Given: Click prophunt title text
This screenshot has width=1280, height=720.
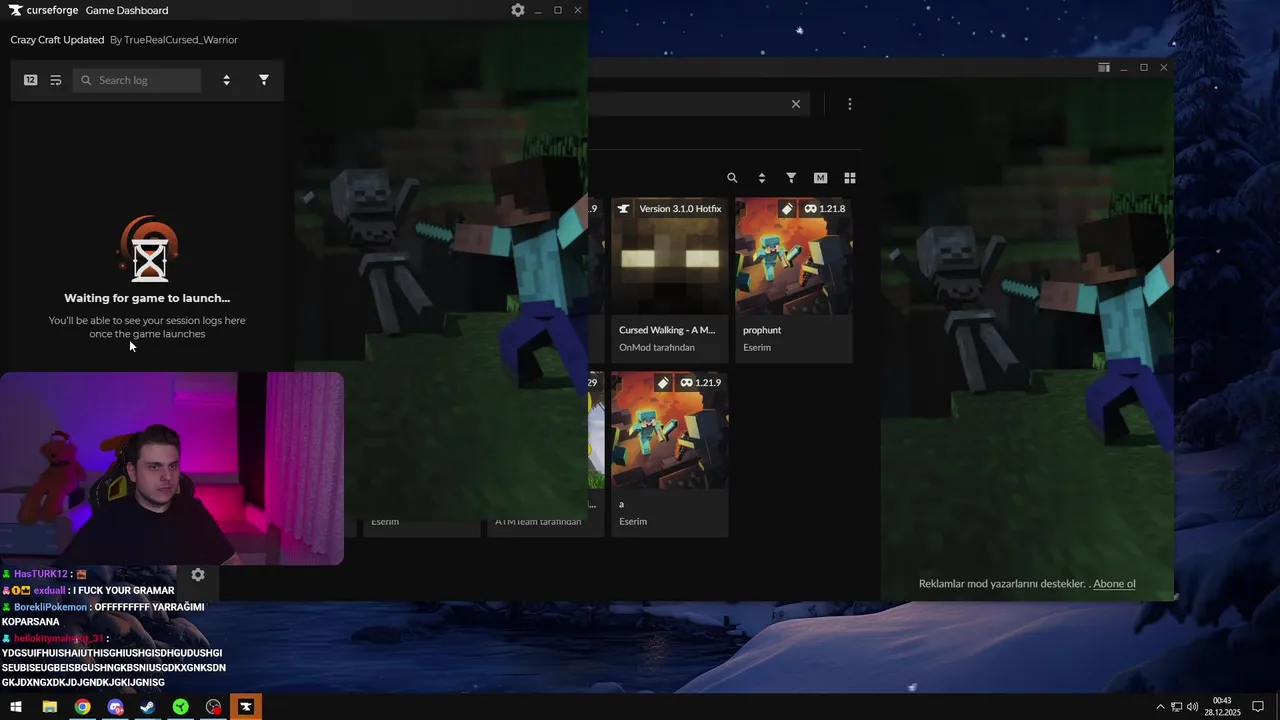Looking at the screenshot, I should point(762,330).
